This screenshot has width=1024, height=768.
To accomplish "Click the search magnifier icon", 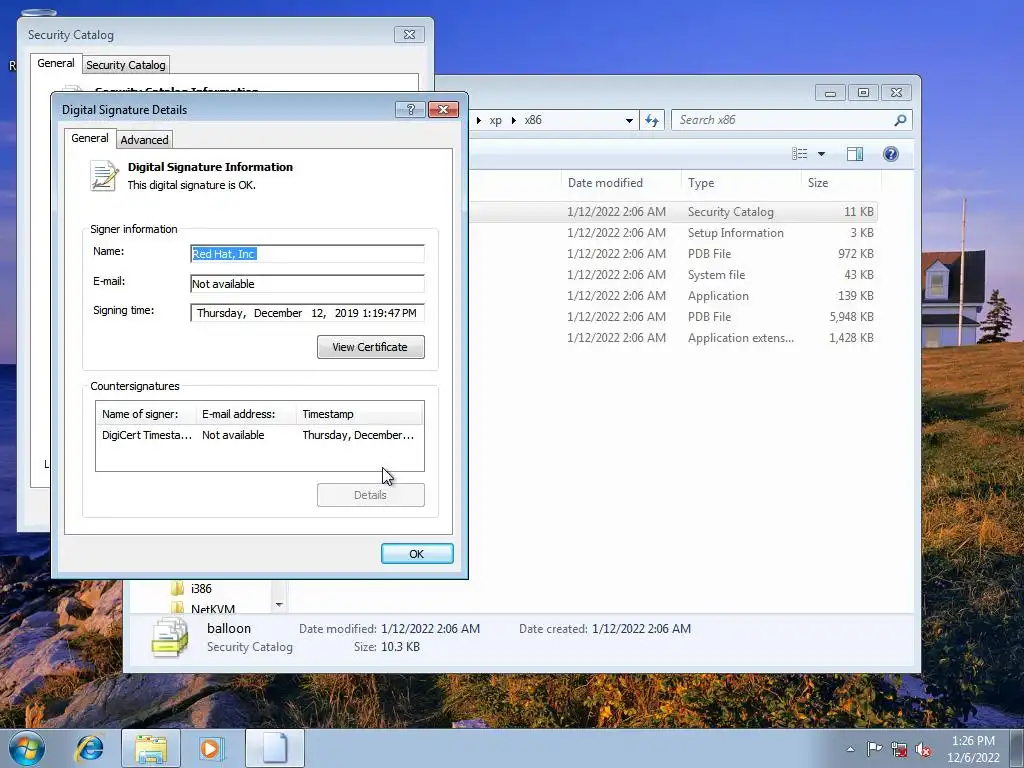I will [x=900, y=120].
